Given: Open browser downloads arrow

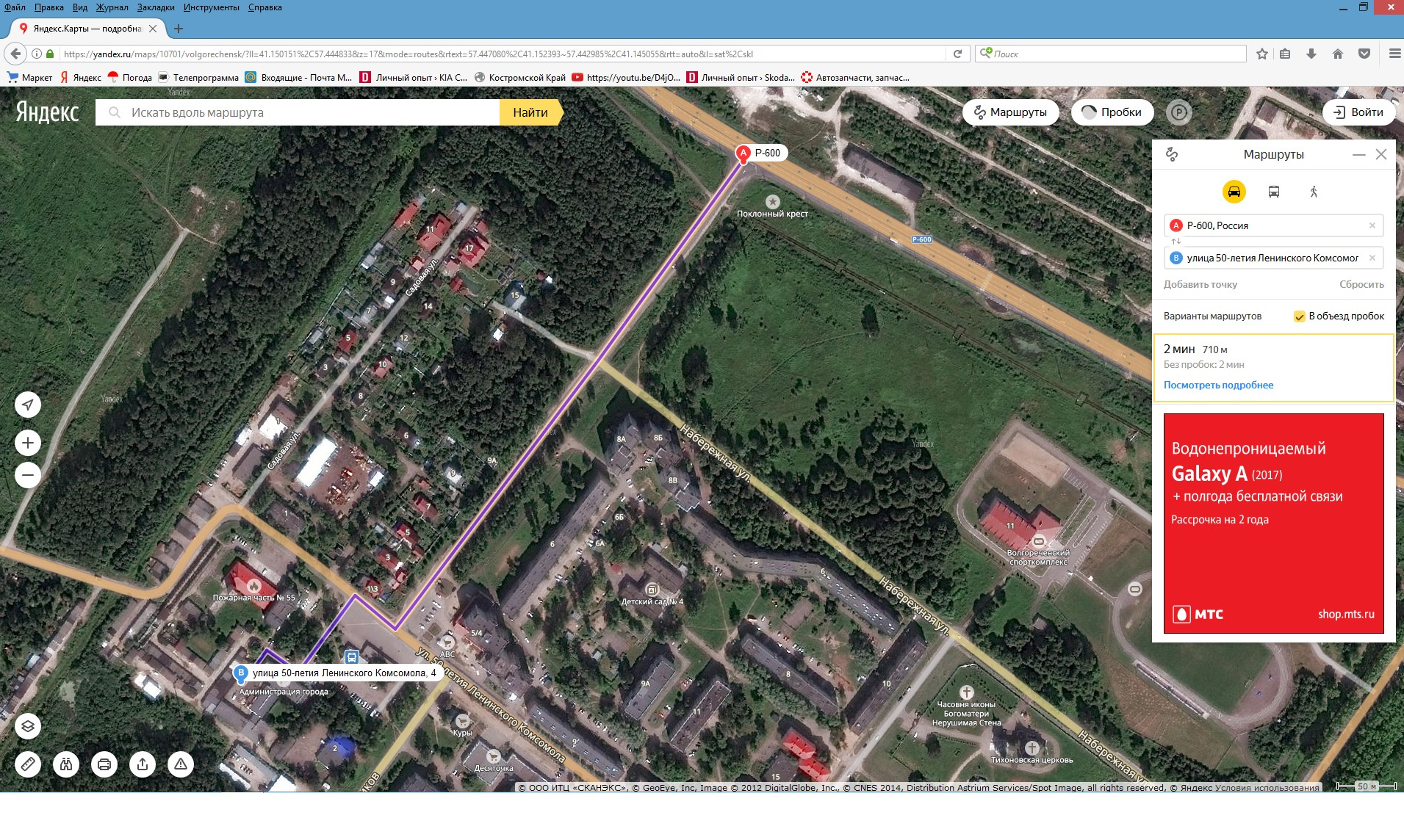Looking at the screenshot, I should pyautogui.click(x=1311, y=54).
